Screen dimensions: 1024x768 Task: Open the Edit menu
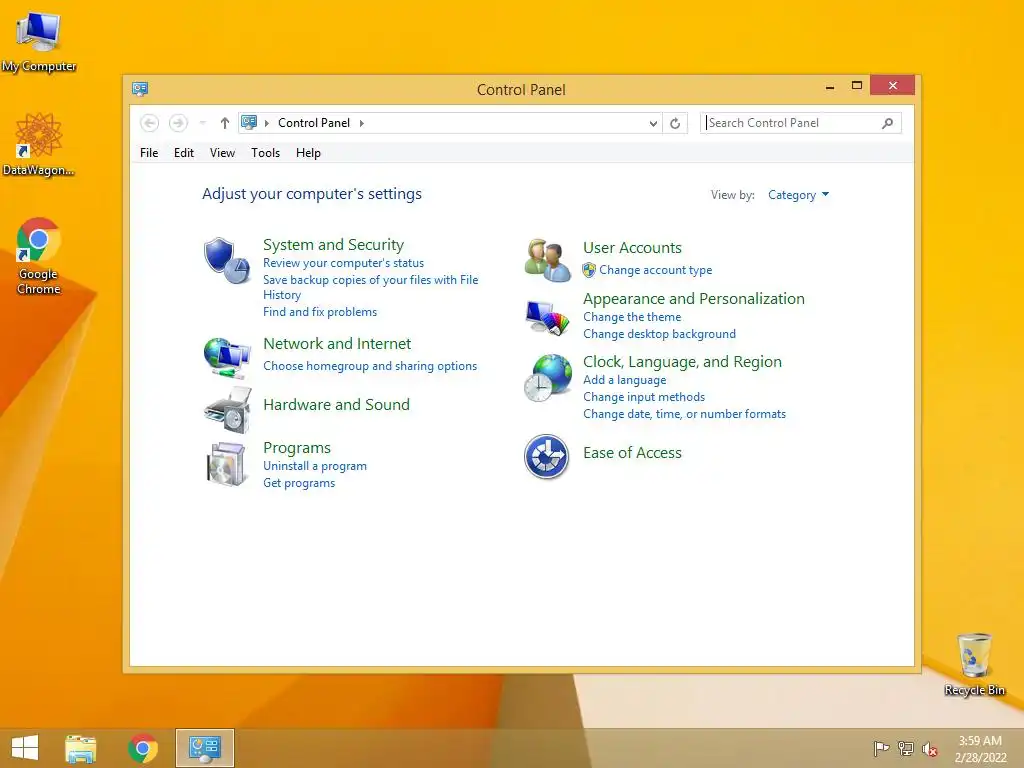[x=184, y=153]
